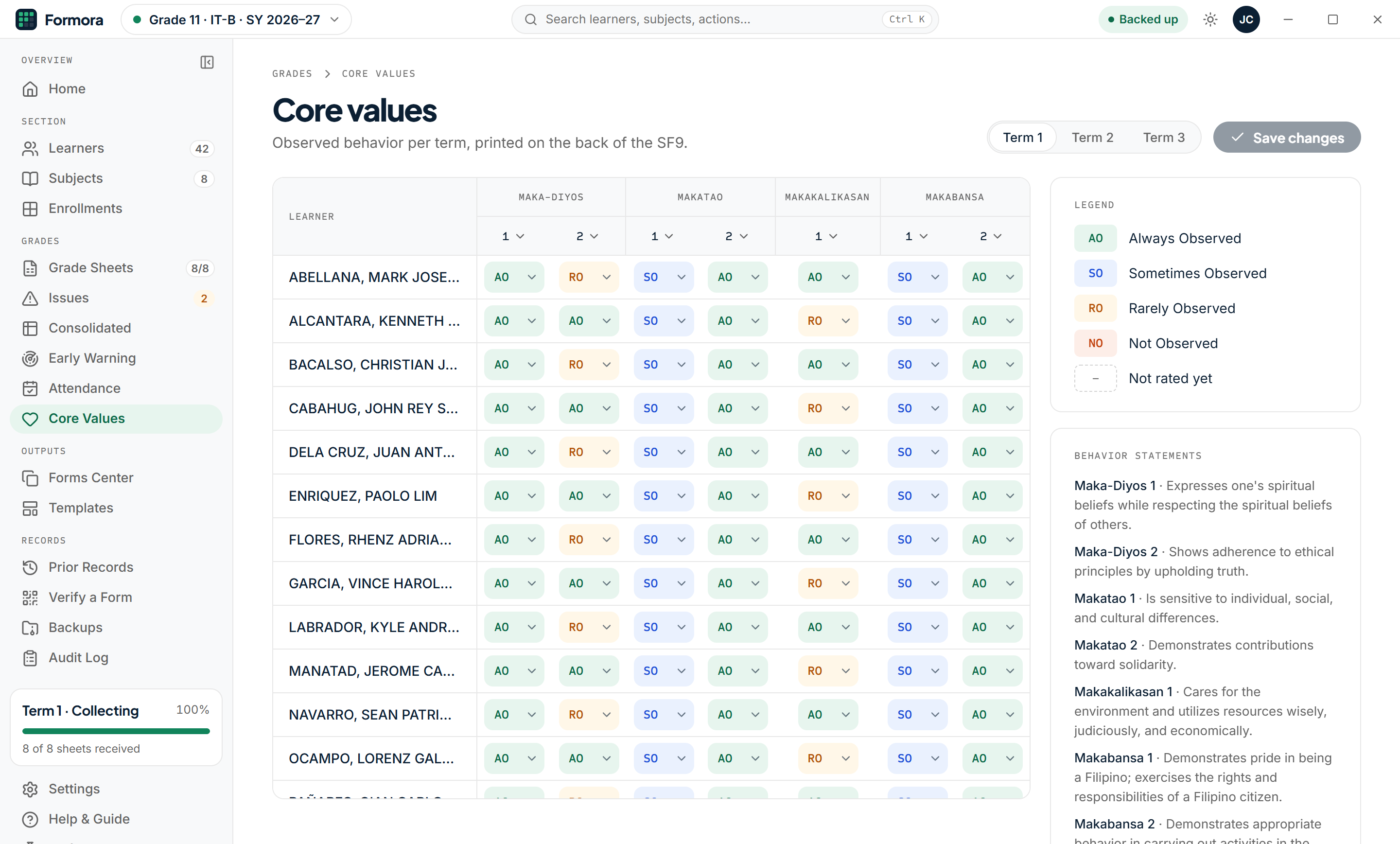The width and height of the screenshot is (1400, 844).
Task: Open Issues warning triangle icon
Action: (x=30, y=298)
